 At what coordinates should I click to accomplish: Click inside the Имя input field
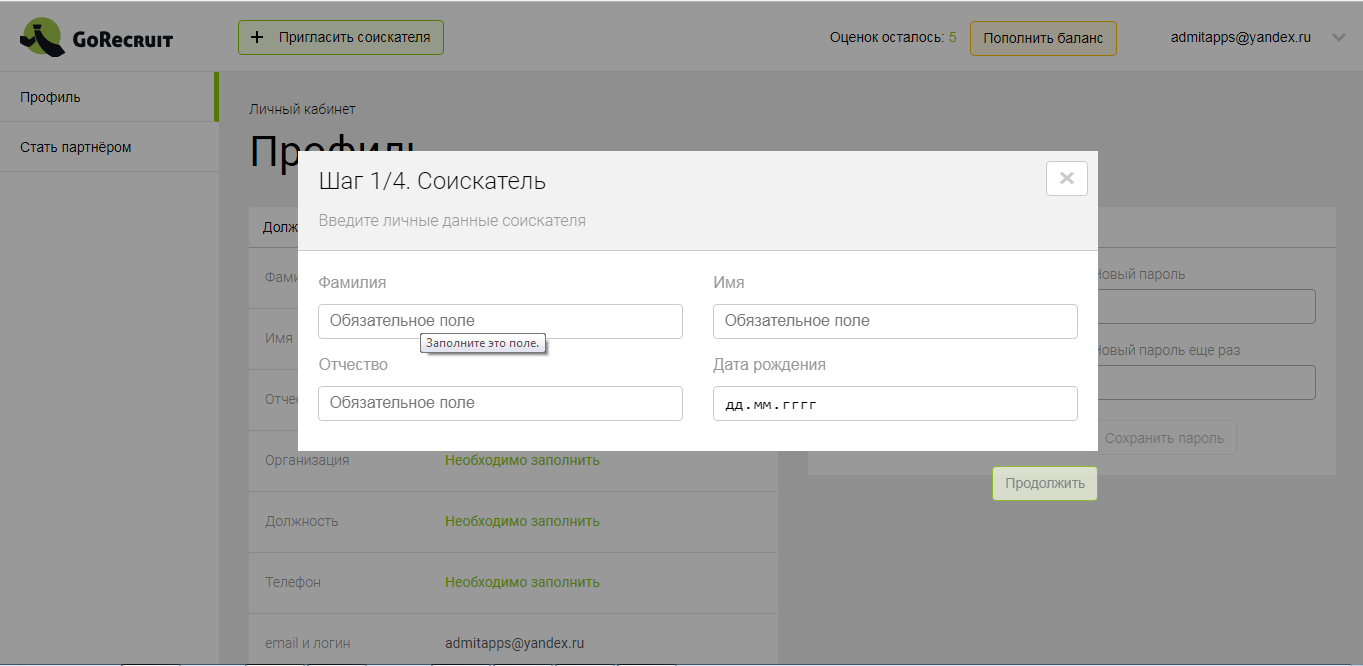tap(895, 321)
